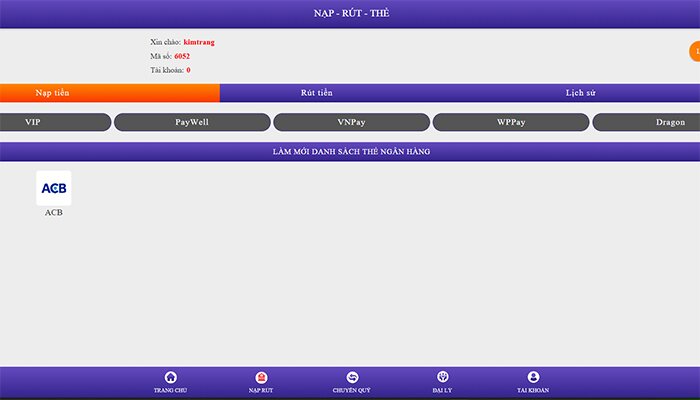Click the account balance value 0

188,70
